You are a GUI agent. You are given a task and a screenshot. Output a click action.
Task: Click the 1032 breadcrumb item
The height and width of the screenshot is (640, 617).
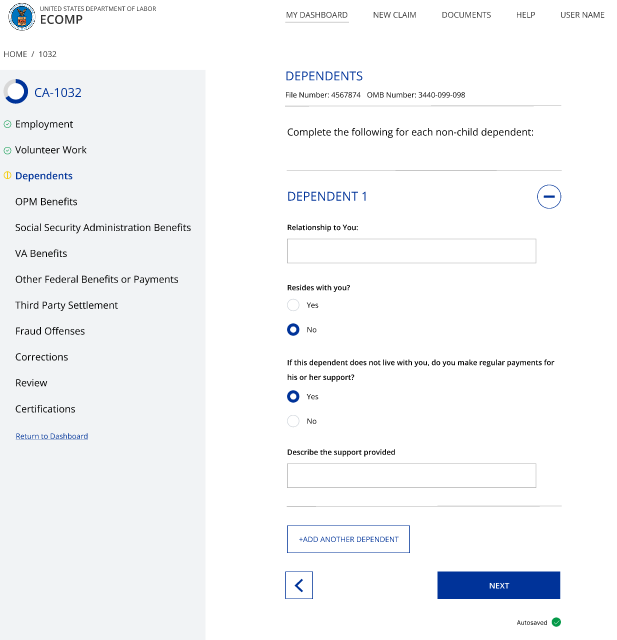coord(47,54)
